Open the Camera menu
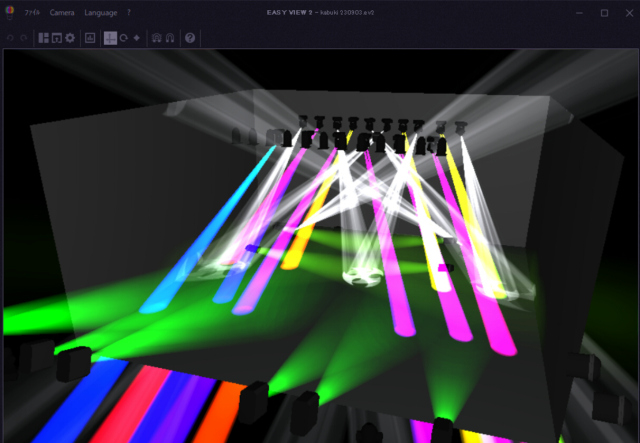Image resolution: width=640 pixels, height=443 pixels. click(x=62, y=13)
